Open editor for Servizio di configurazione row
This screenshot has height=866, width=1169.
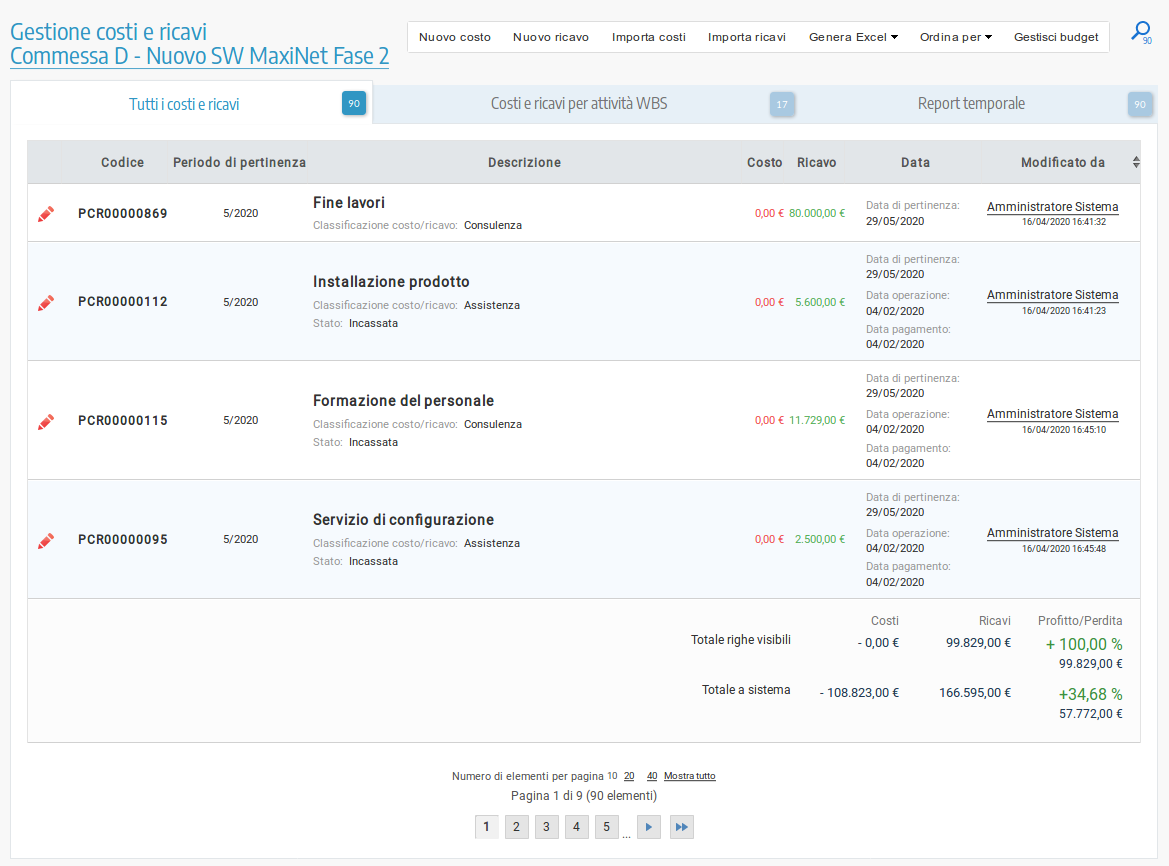click(x=46, y=540)
